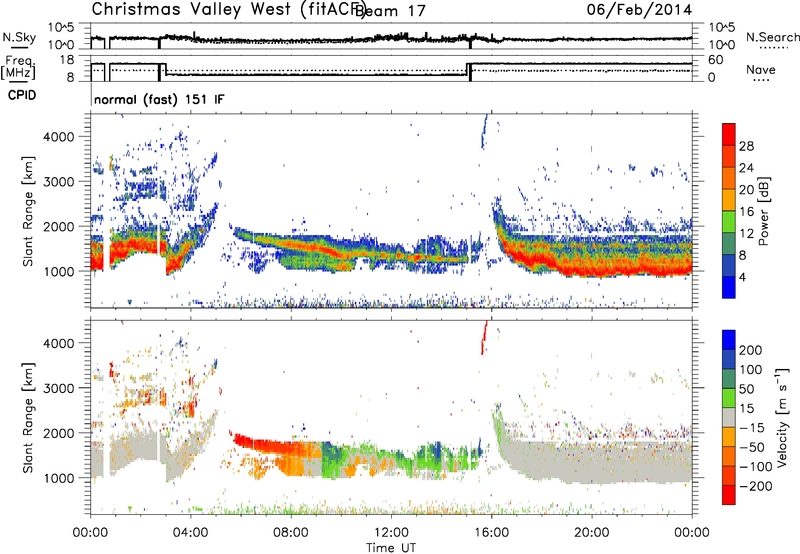Click the 'Freq. [MHz]' axis label
800x554 pixels.
coord(19,67)
